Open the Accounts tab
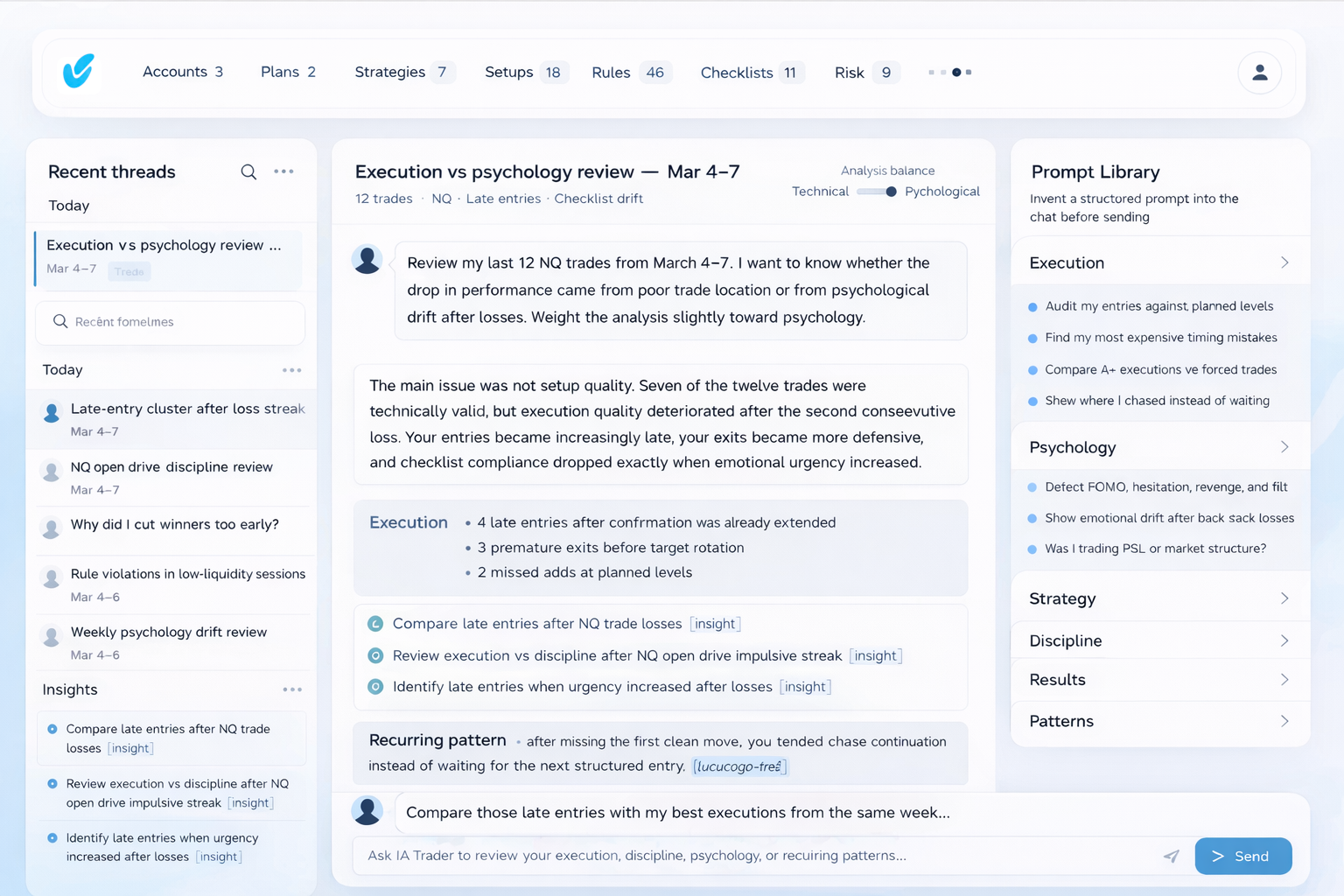 click(x=183, y=72)
